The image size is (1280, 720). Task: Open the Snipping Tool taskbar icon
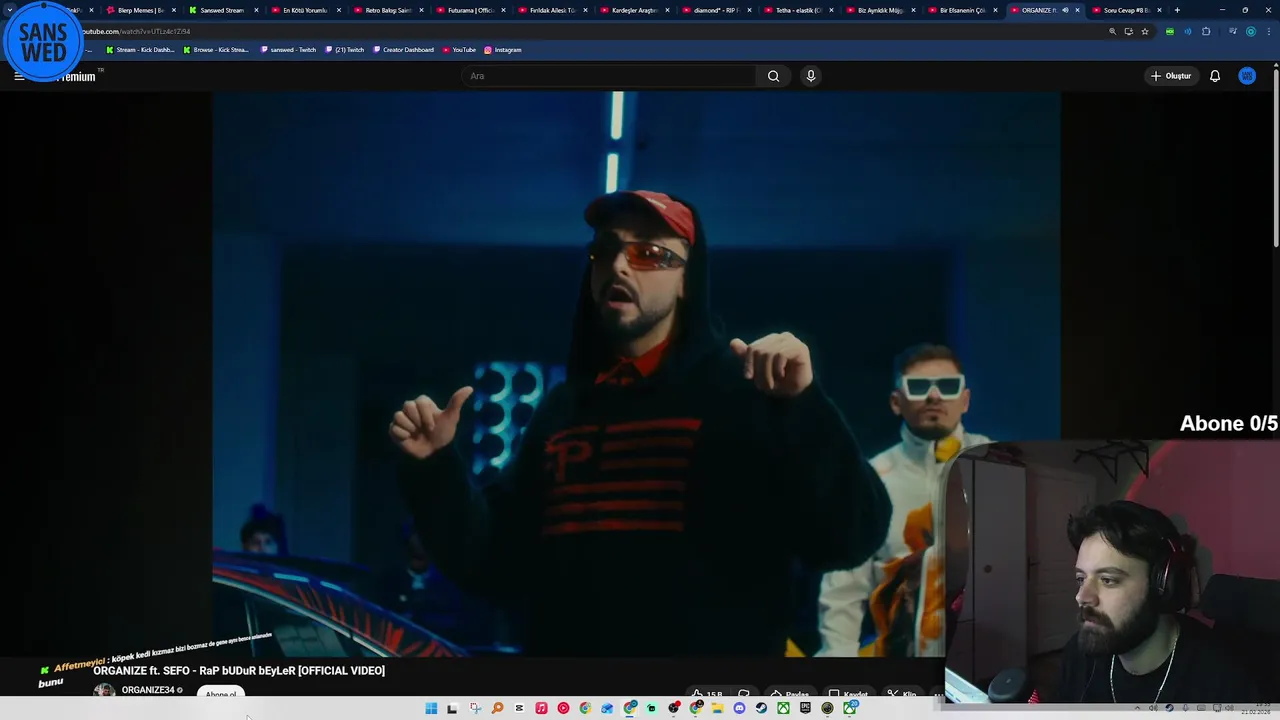tap(475, 708)
